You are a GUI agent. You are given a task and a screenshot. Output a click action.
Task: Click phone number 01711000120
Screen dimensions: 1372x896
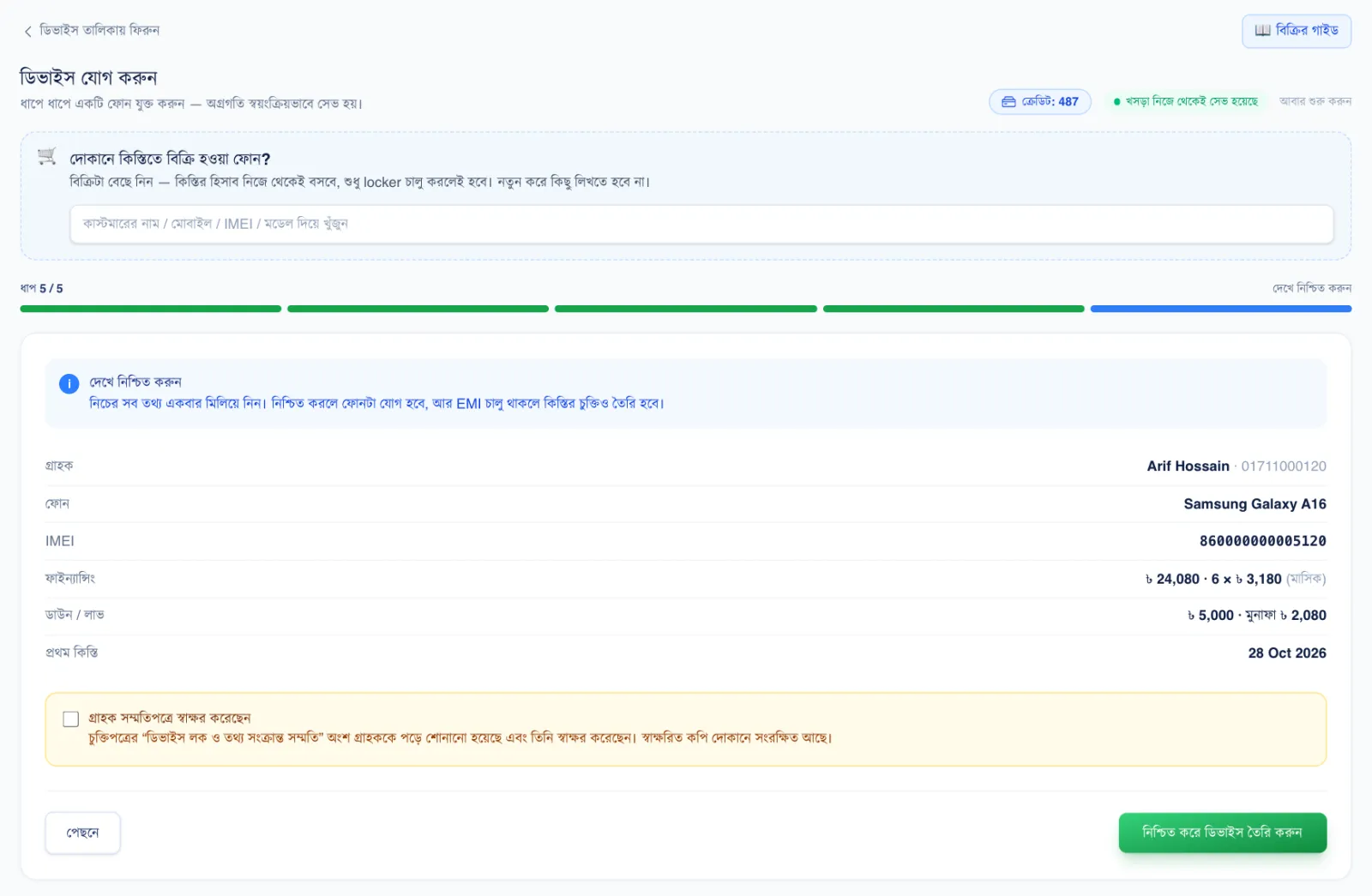pos(1284,466)
